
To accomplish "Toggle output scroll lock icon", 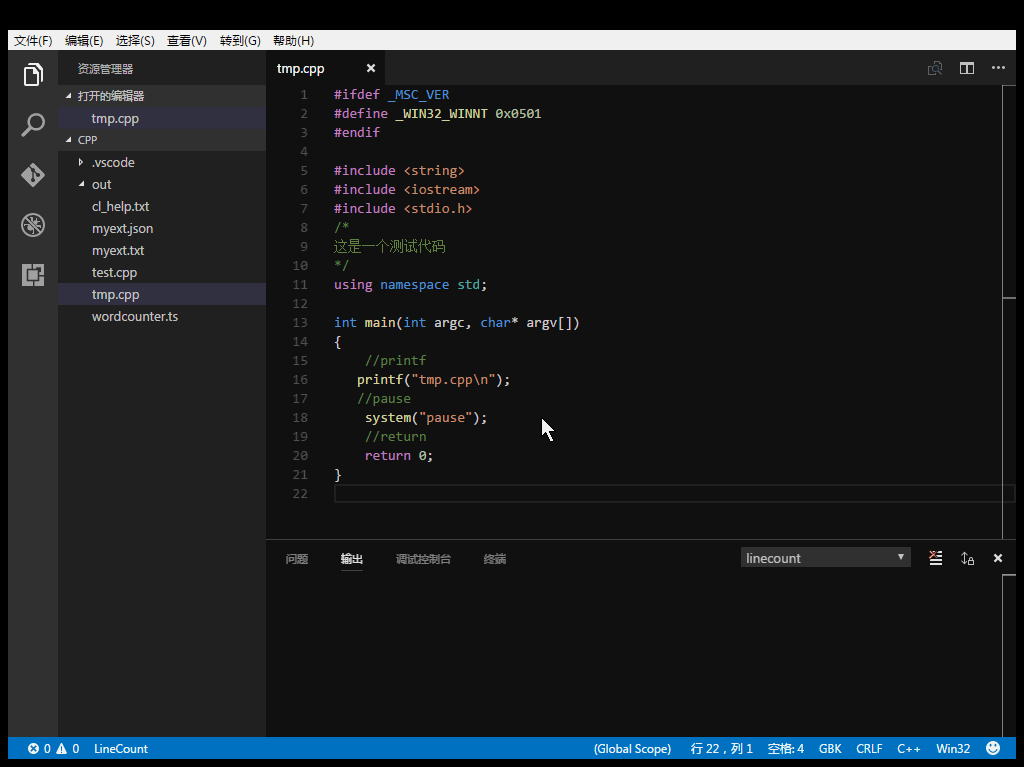I will coord(967,558).
